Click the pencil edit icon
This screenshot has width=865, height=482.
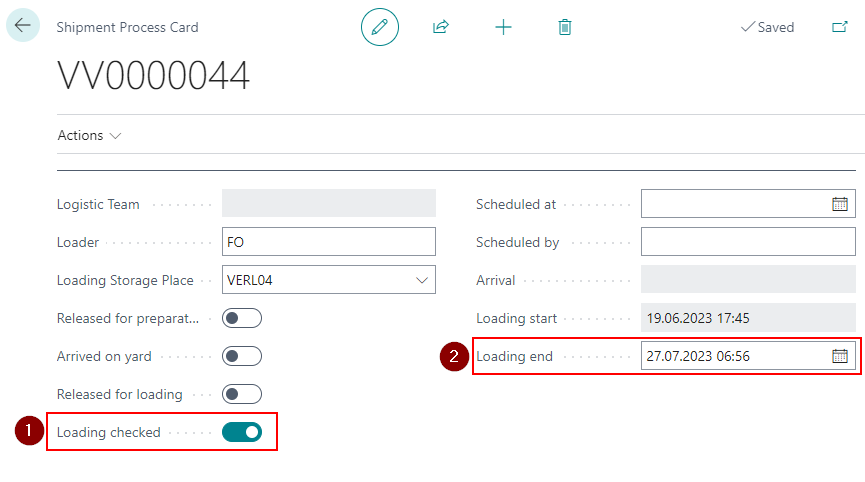pyautogui.click(x=379, y=27)
